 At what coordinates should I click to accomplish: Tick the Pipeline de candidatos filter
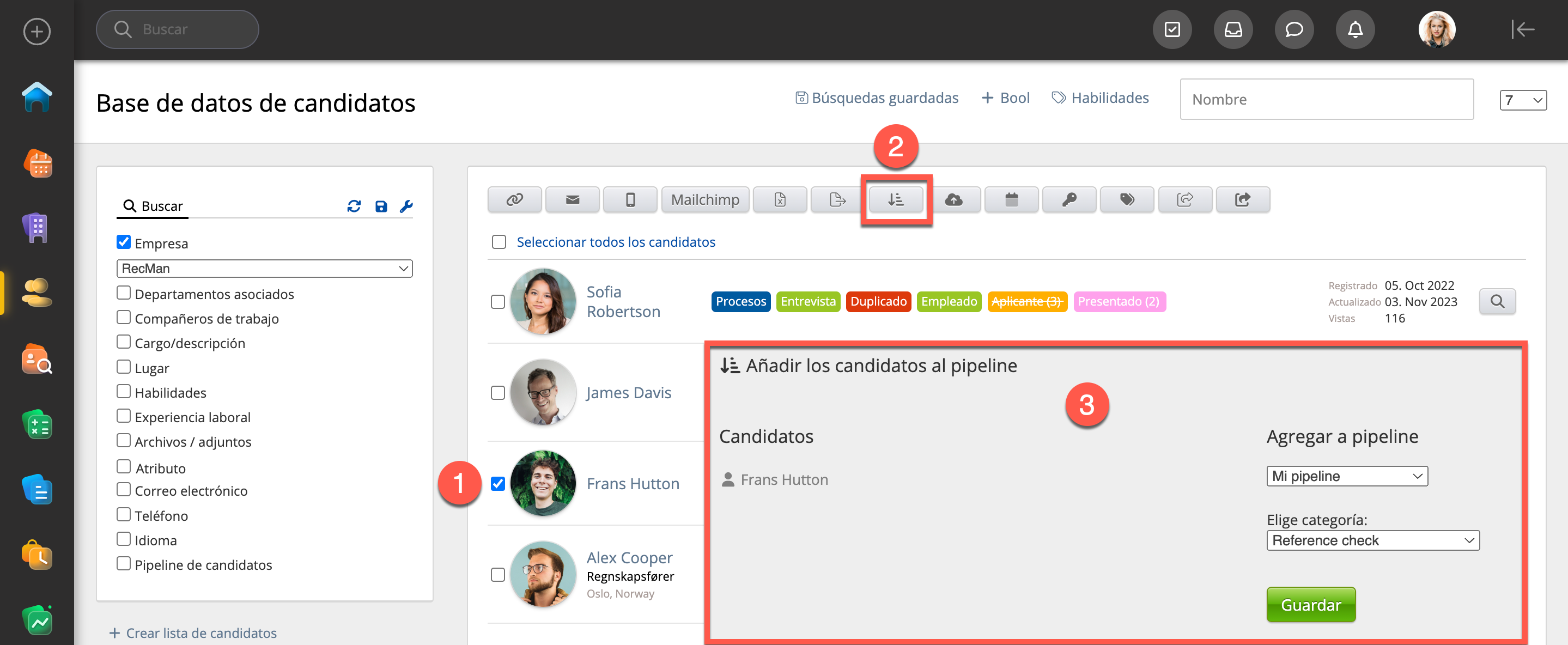[x=124, y=564]
